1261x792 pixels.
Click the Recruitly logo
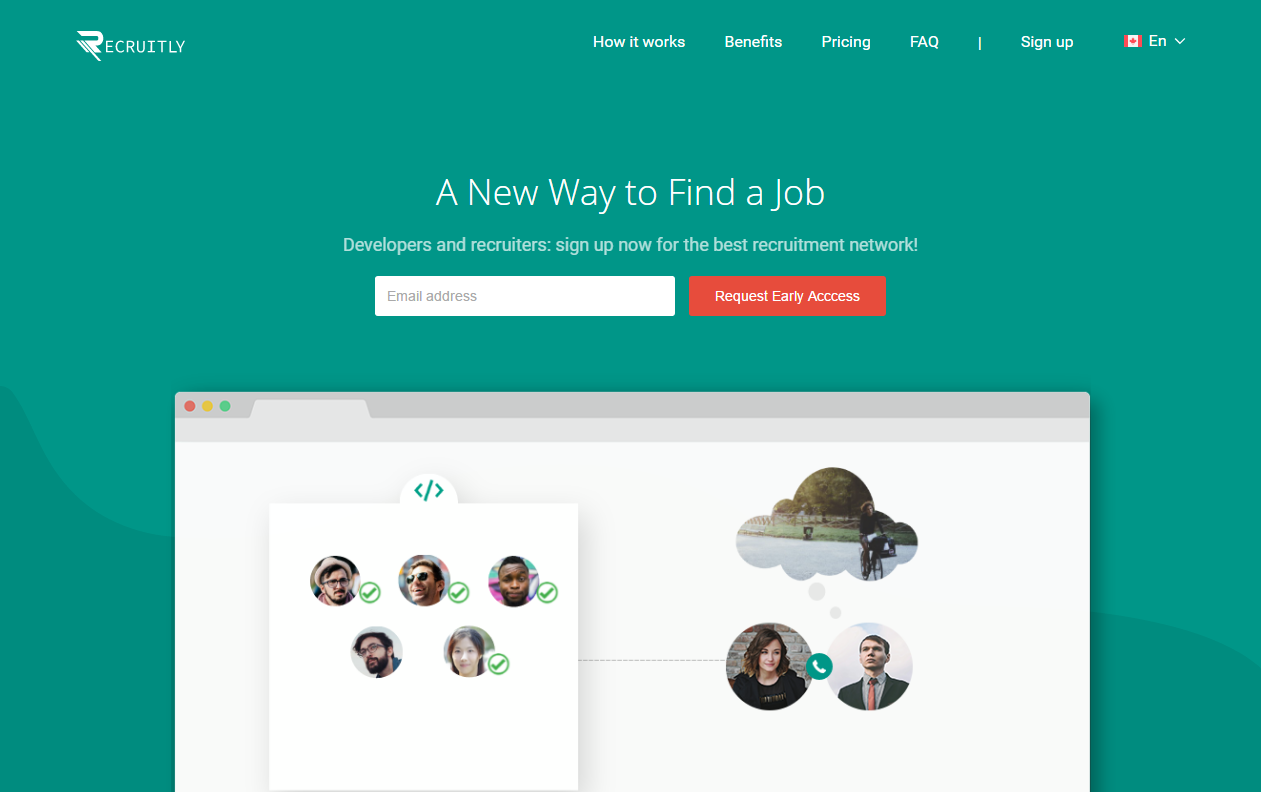pyautogui.click(x=131, y=45)
